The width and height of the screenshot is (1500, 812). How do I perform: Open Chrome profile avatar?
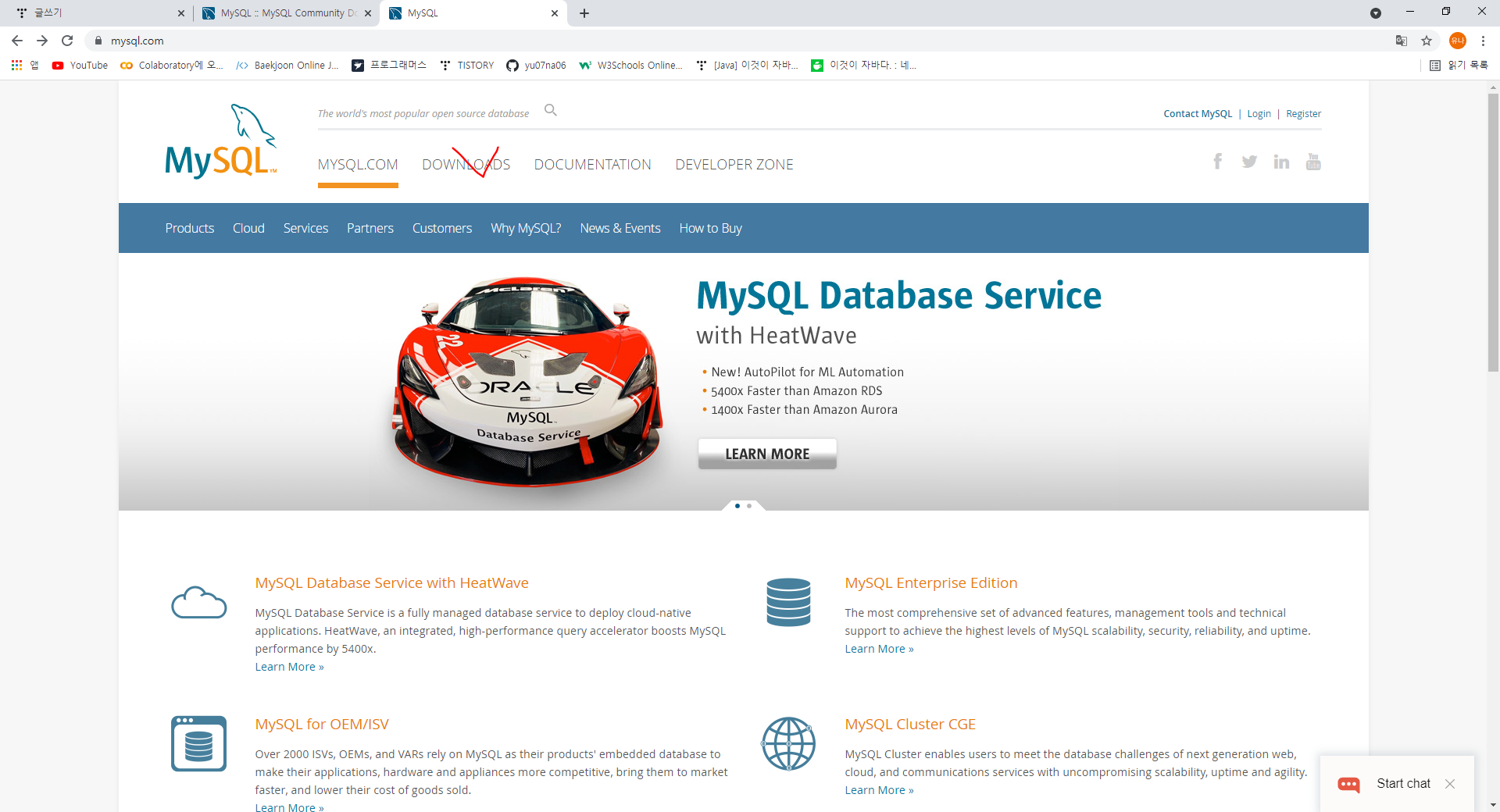pyautogui.click(x=1458, y=41)
